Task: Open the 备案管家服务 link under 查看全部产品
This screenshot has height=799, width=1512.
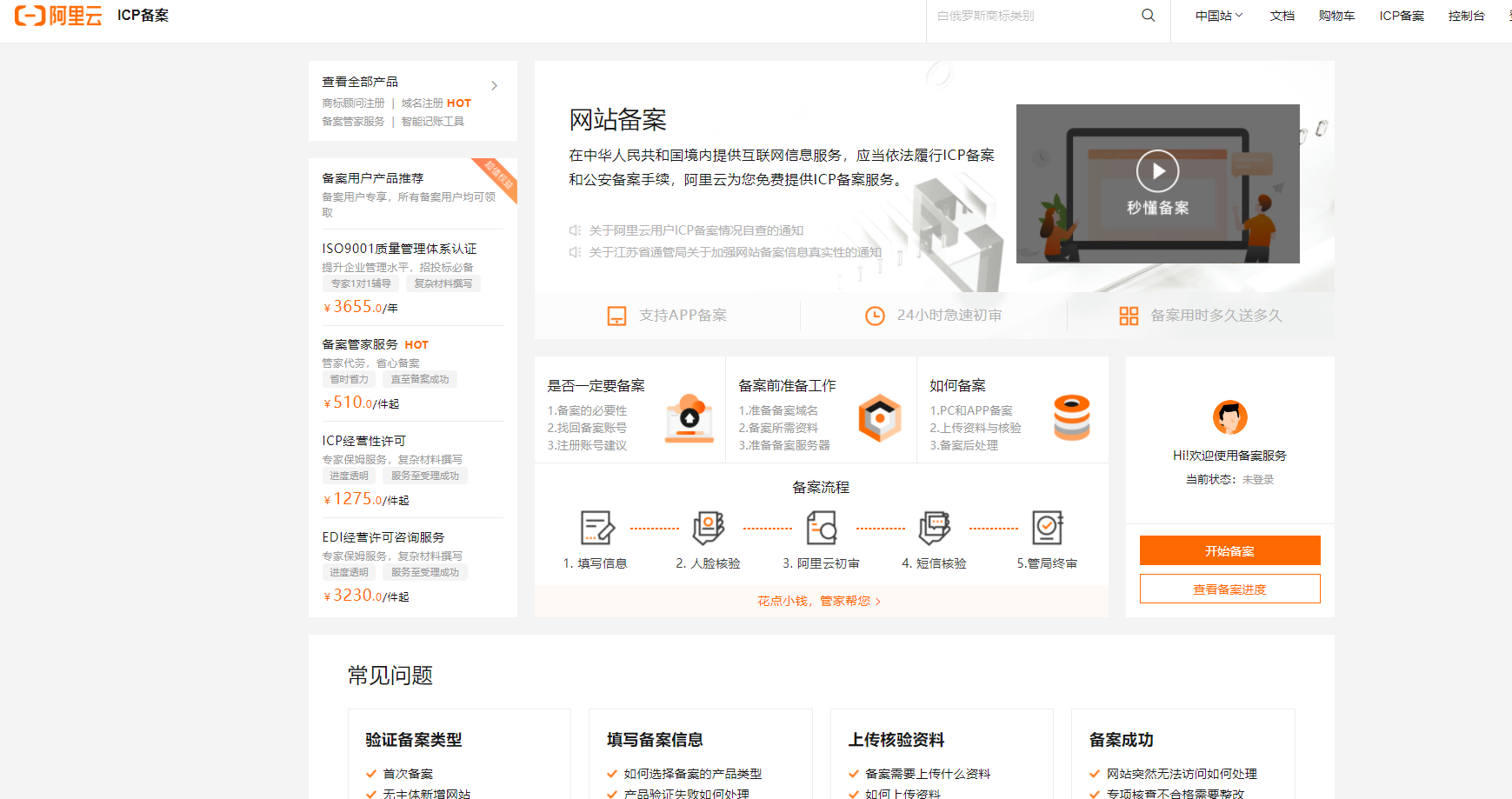Action: tap(353, 122)
